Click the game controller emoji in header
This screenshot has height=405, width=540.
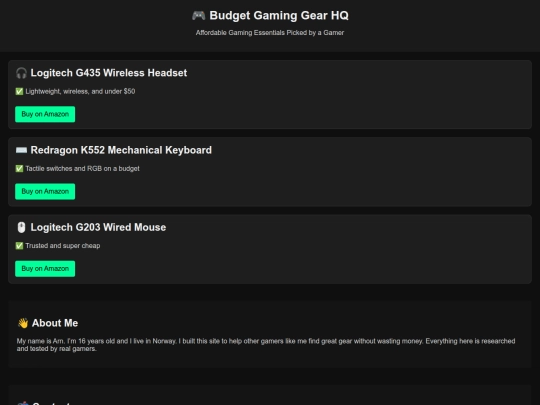click(x=198, y=15)
